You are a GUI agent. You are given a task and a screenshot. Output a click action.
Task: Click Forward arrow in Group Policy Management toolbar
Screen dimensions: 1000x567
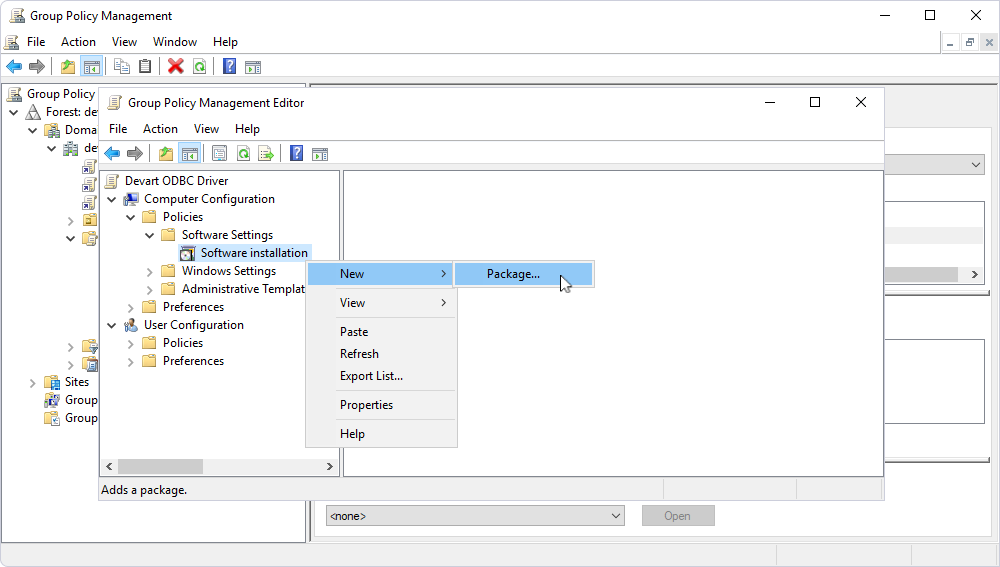[x=37, y=66]
